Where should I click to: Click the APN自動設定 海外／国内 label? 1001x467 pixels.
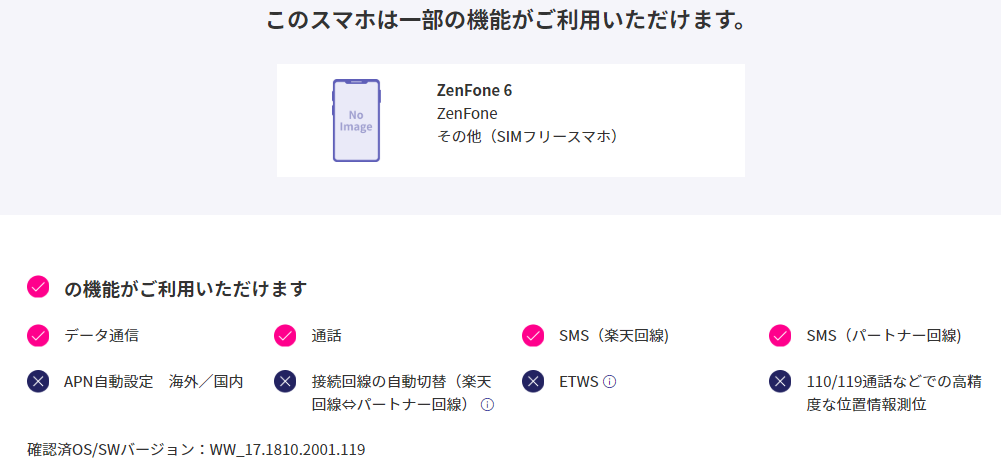click(154, 382)
